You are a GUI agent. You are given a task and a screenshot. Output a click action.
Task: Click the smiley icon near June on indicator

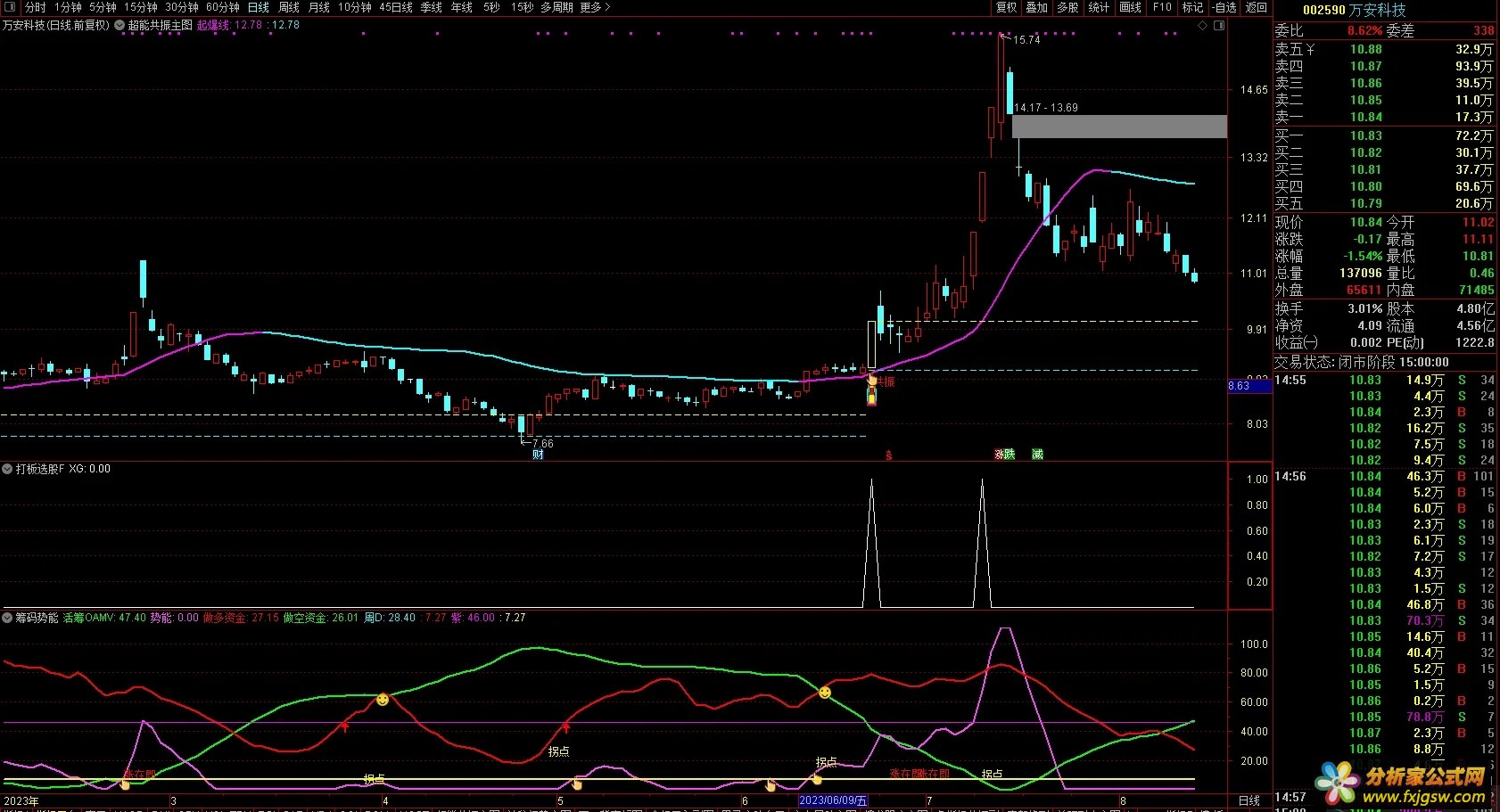click(x=825, y=693)
